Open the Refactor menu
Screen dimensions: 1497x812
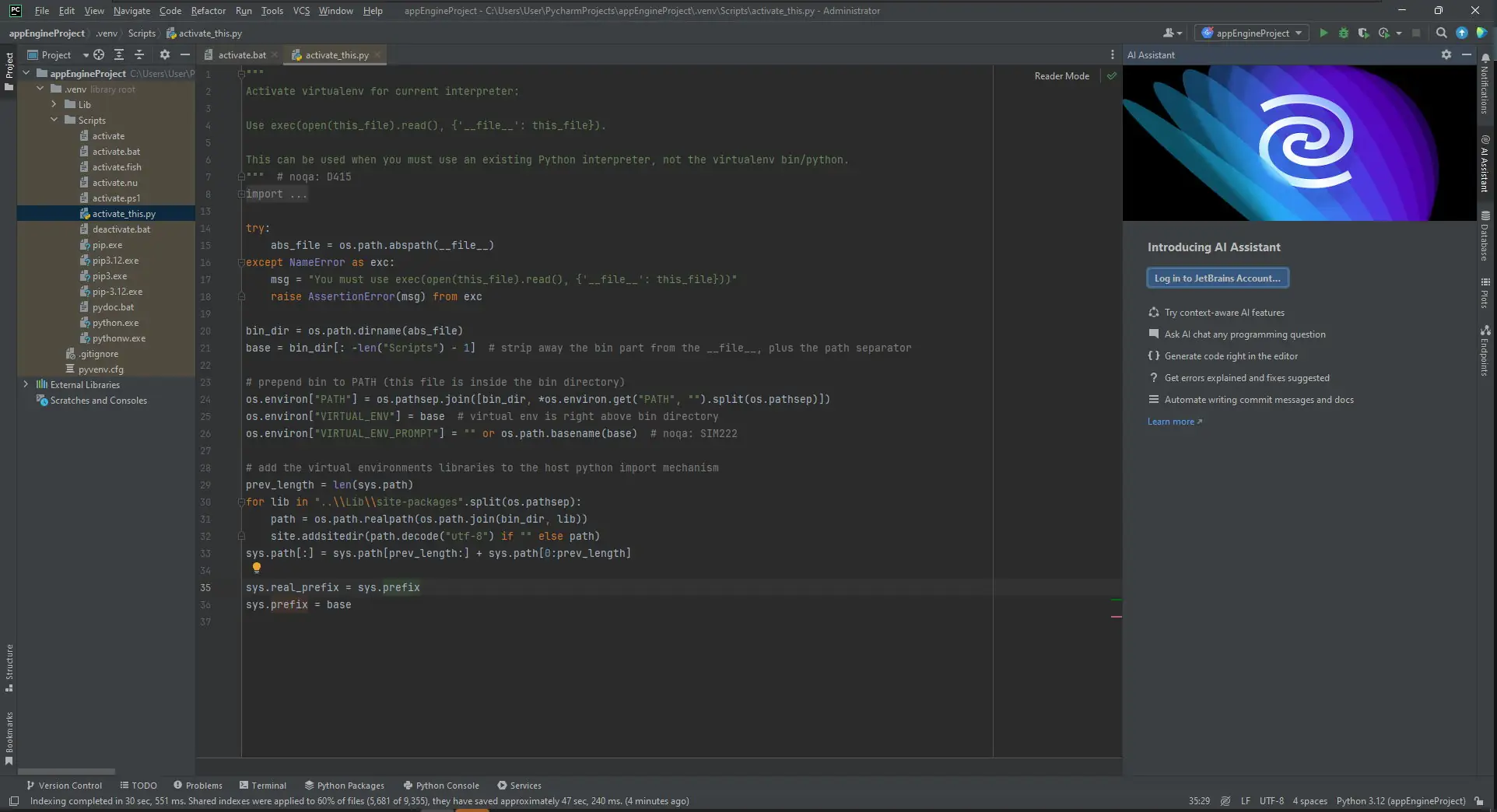tap(208, 11)
